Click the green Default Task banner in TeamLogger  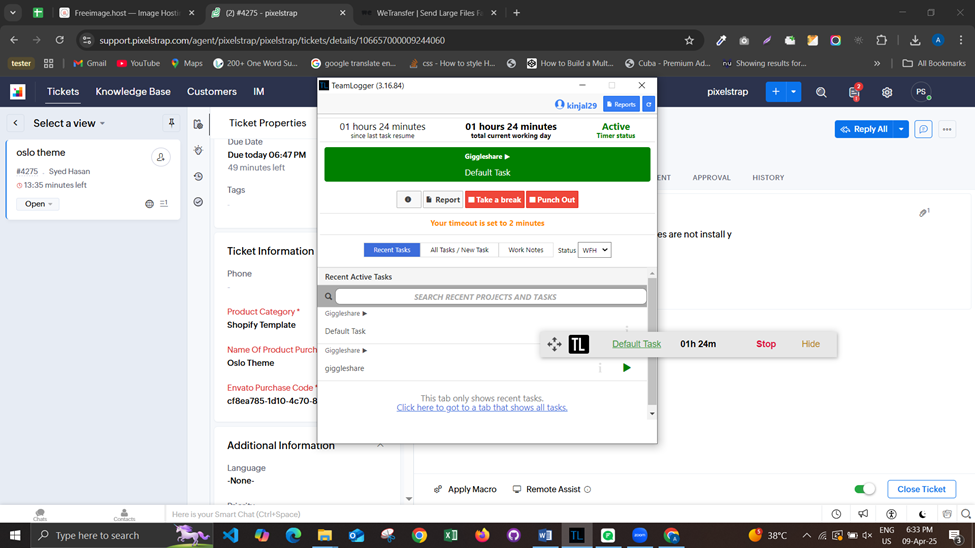[x=487, y=164]
